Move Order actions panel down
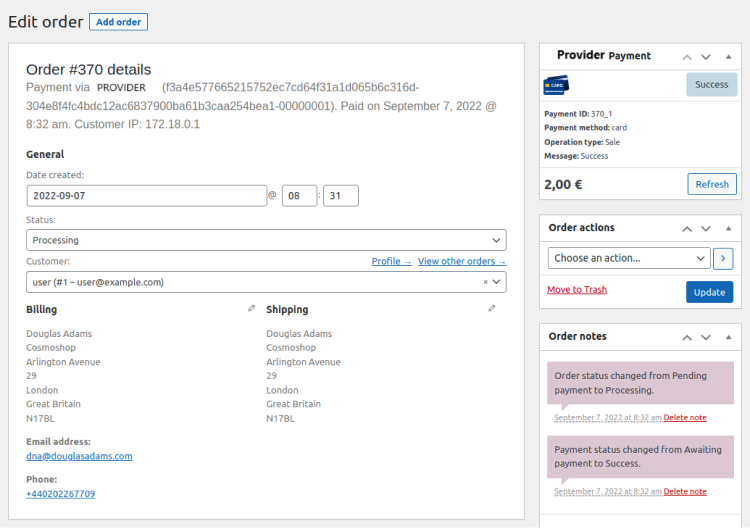The image size is (750, 528). coord(706,228)
